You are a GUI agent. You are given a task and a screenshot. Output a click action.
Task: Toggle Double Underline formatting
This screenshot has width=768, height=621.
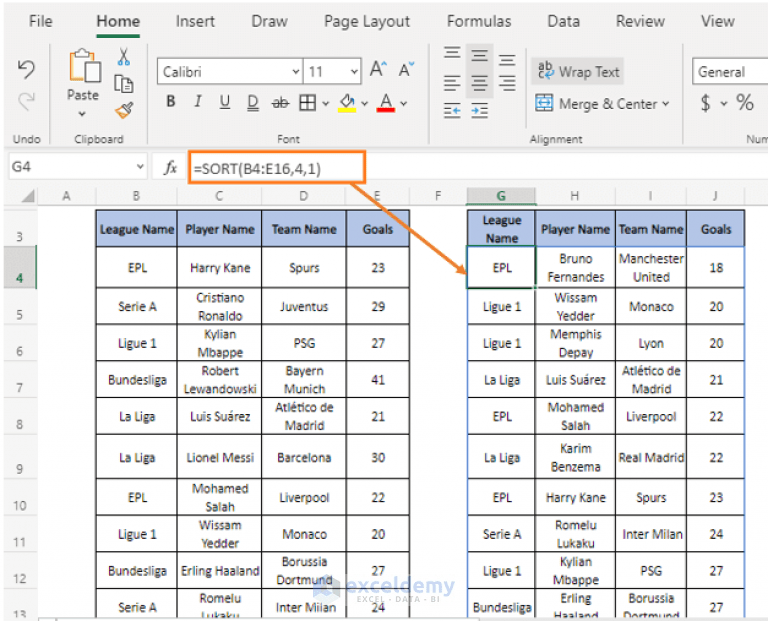(253, 102)
